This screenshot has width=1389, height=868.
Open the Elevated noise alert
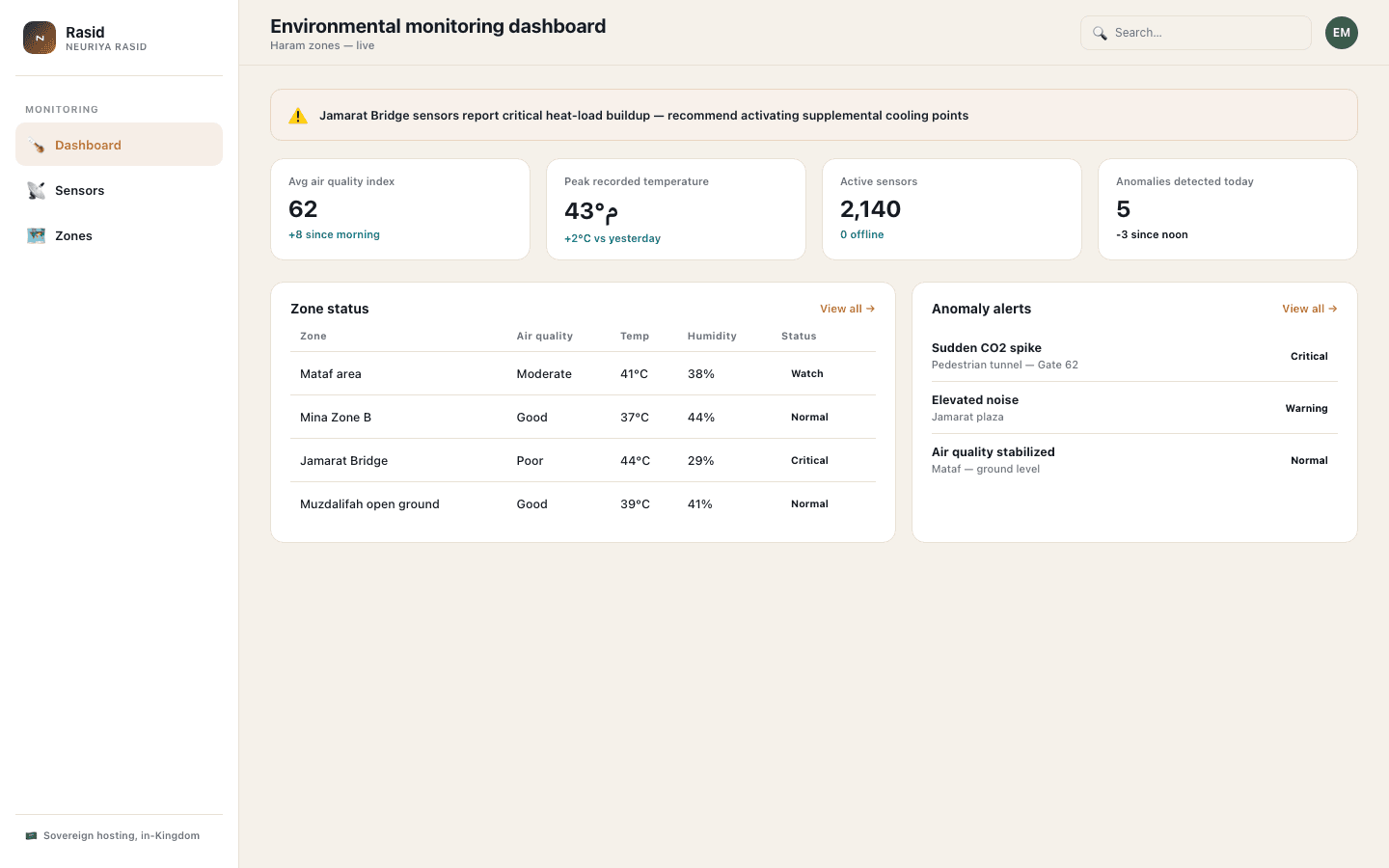point(1134,408)
